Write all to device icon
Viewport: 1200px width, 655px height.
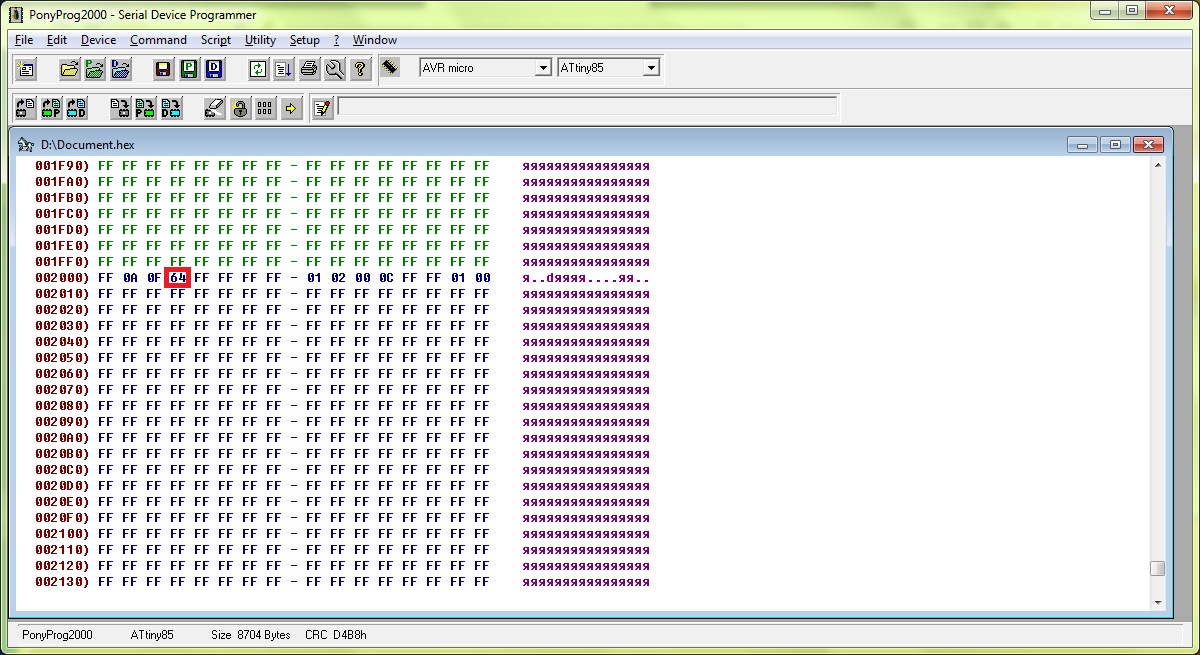click(x=120, y=108)
